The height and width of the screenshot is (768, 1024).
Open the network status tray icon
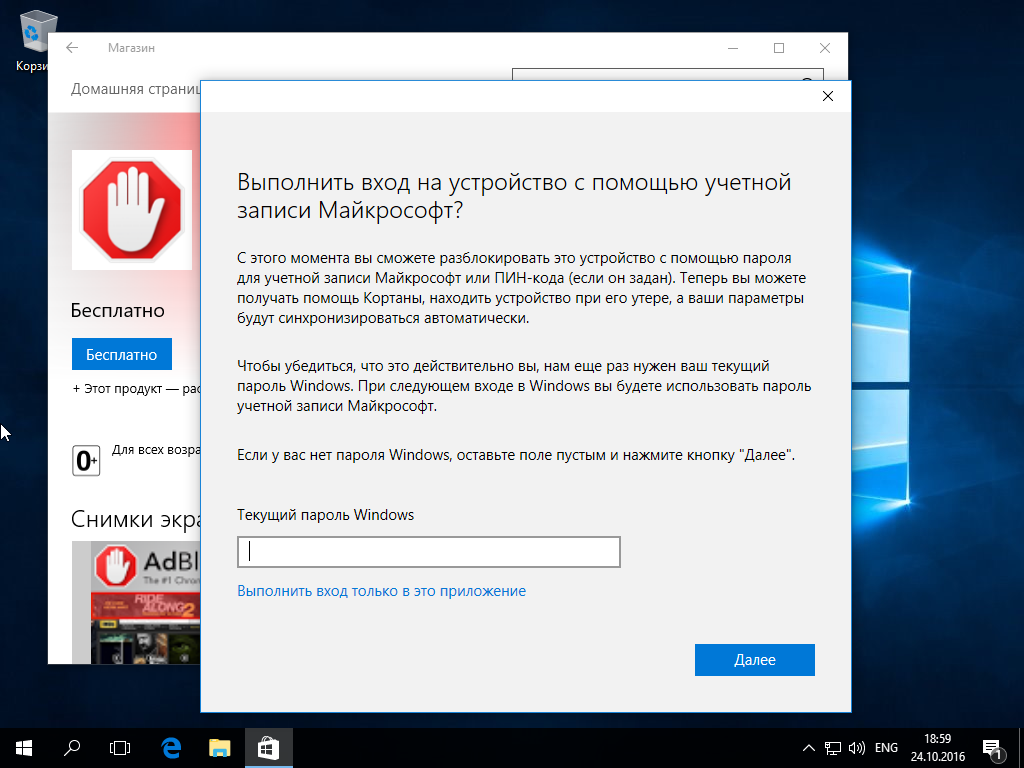[833, 748]
